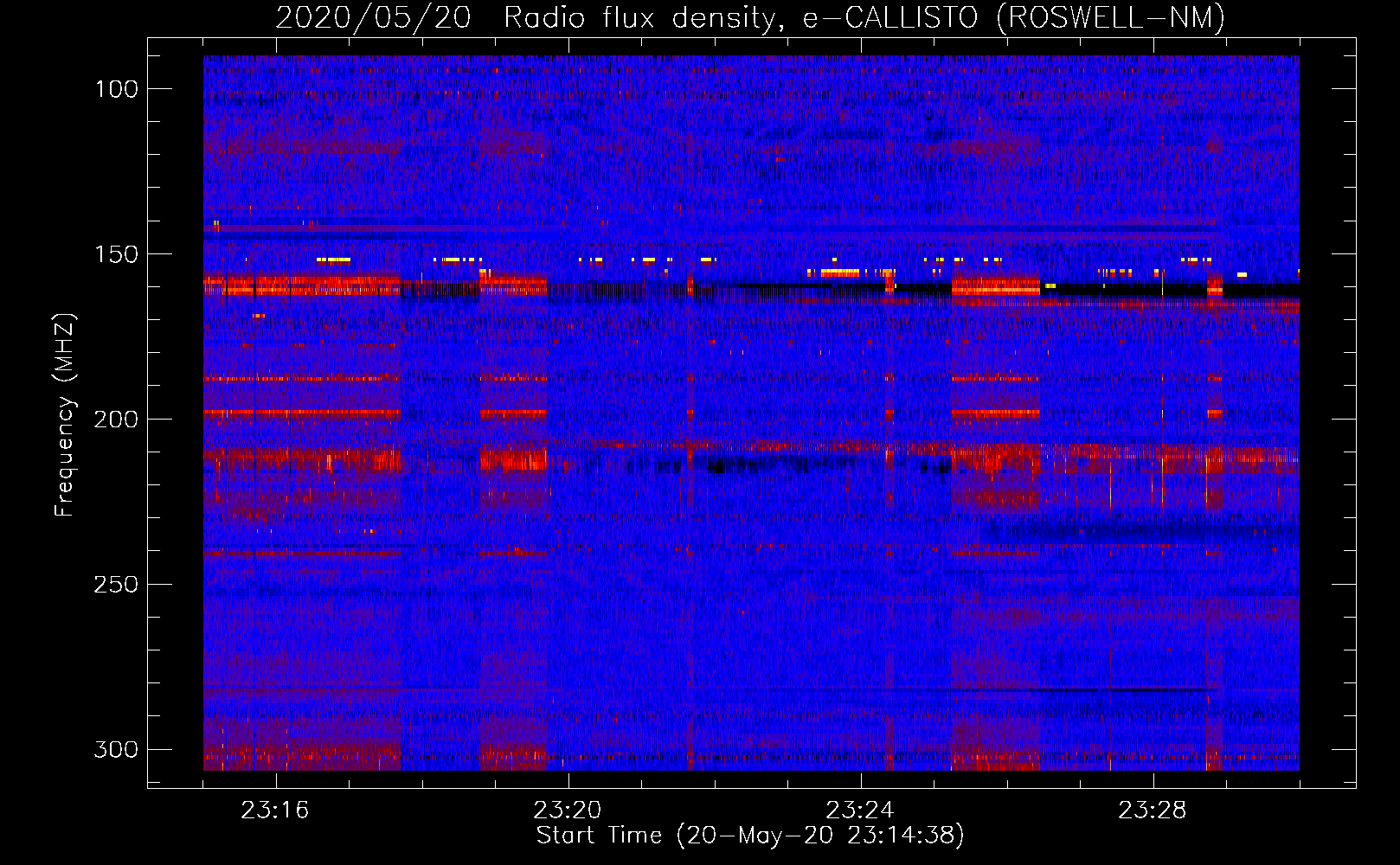Viewport: 1400px width, 865px height.
Task: Click the 100 frequency tick label
Action: coord(117,89)
